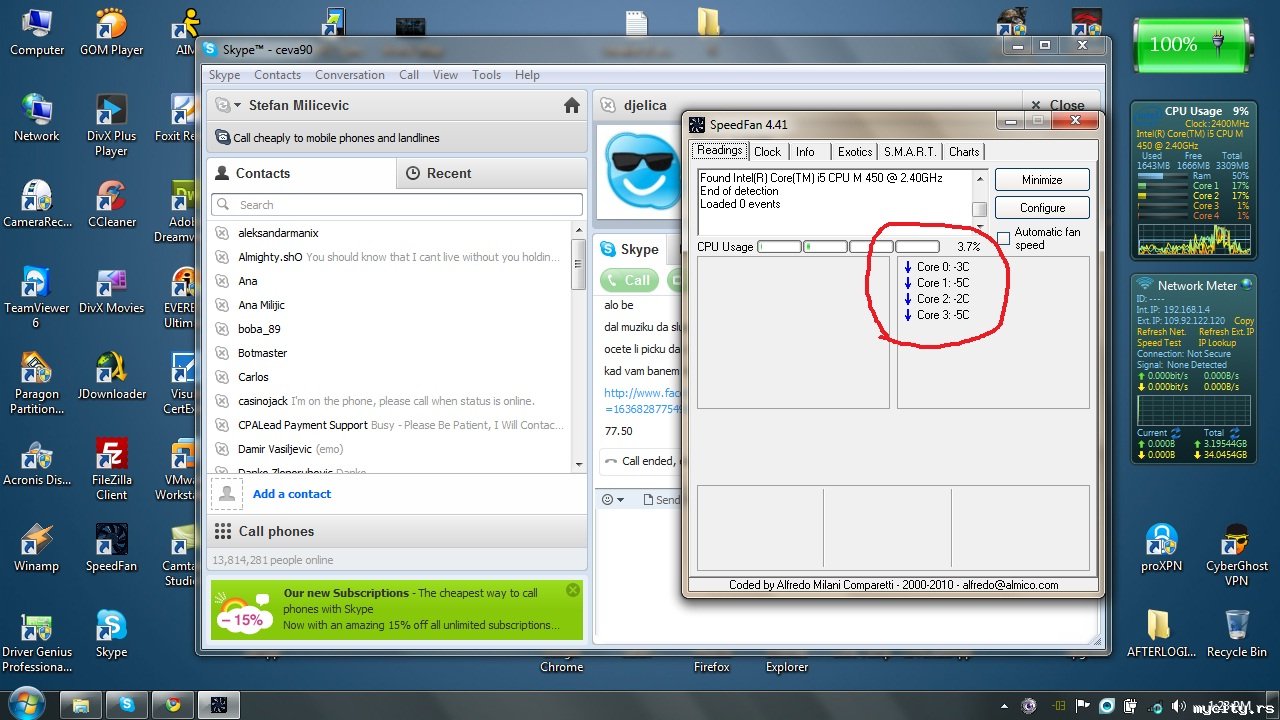Launch Paragon Partition desktop shortcut
The height and width of the screenshot is (720, 1280).
coord(37,383)
